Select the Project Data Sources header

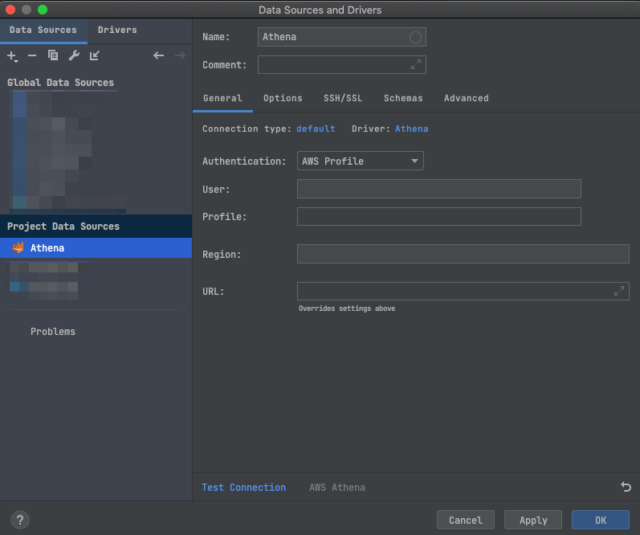[96, 226]
